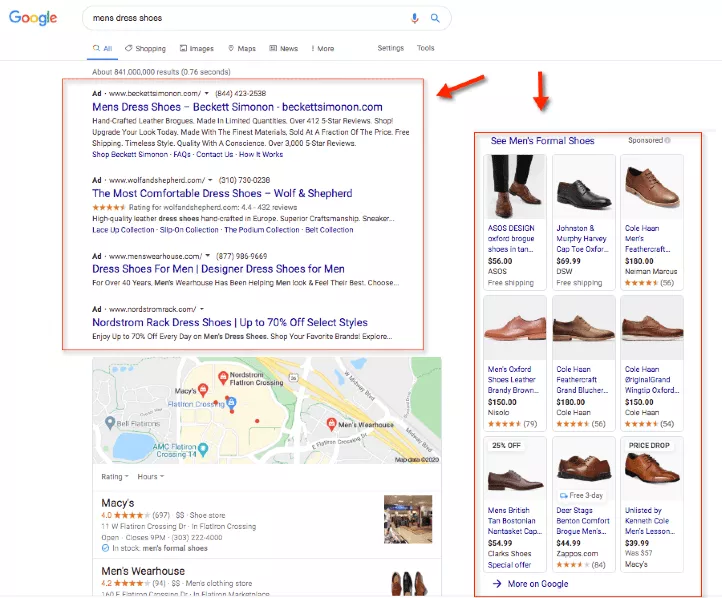Viewport: 722px width, 598px height.
Task: Click the voice search microphone icon
Action: (x=415, y=18)
